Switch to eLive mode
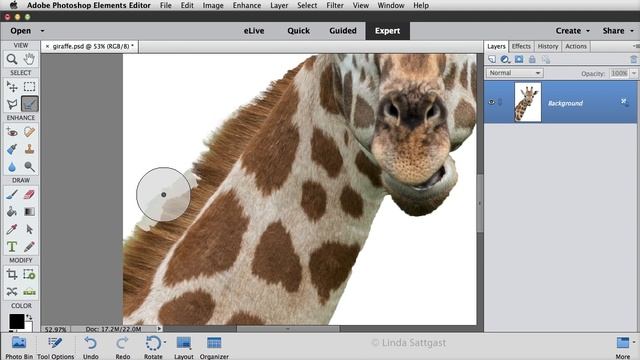Image resolution: width=640 pixels, height=360 pixels. pyautogui.click(x=254, y=31)
